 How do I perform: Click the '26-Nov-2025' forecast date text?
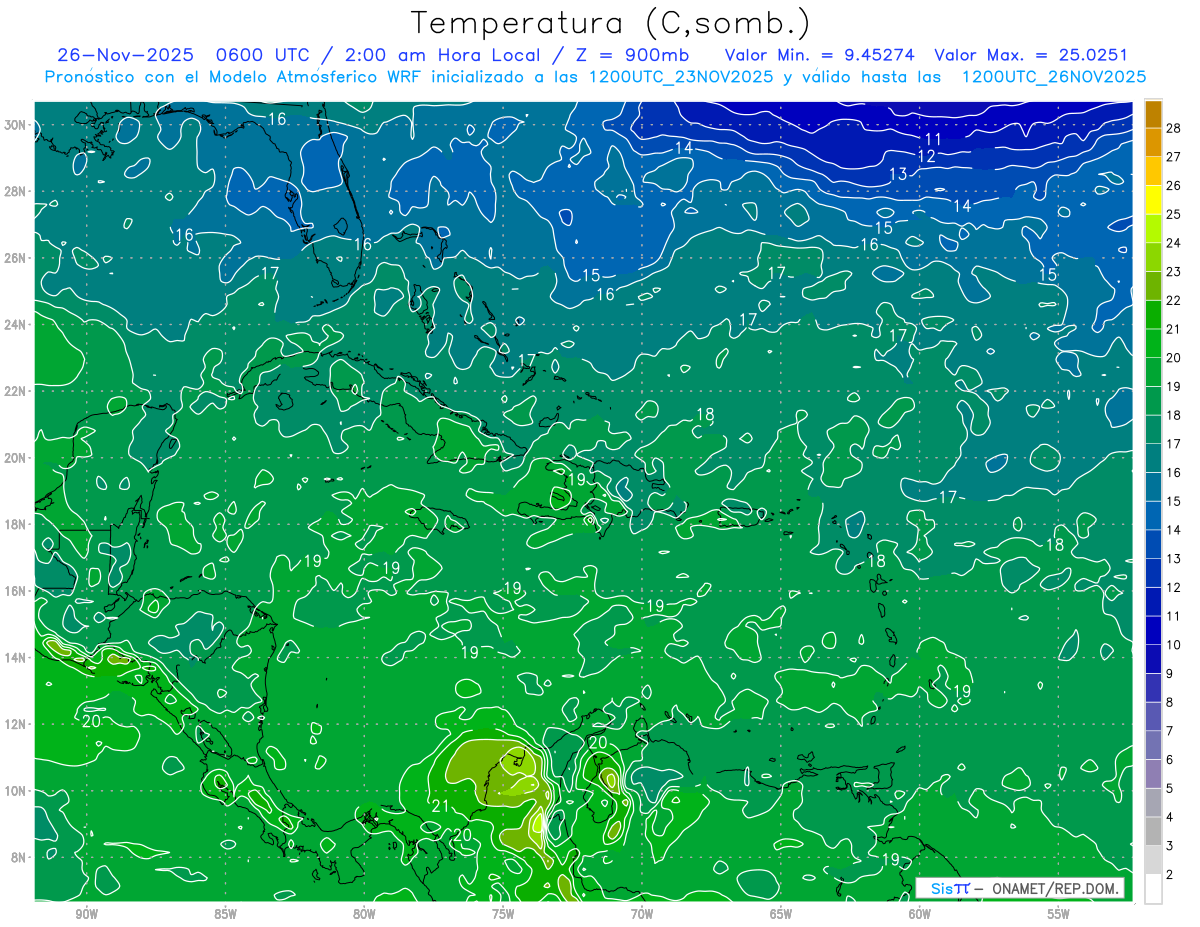pyautogui.click(x=123, y=55)
